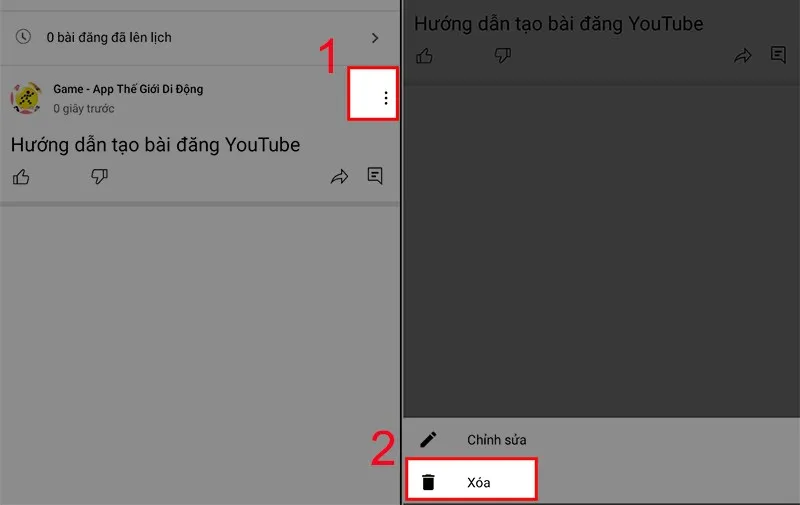Open Game - App Thế Giới Di Động channel
800x505 pixels.
128,89
